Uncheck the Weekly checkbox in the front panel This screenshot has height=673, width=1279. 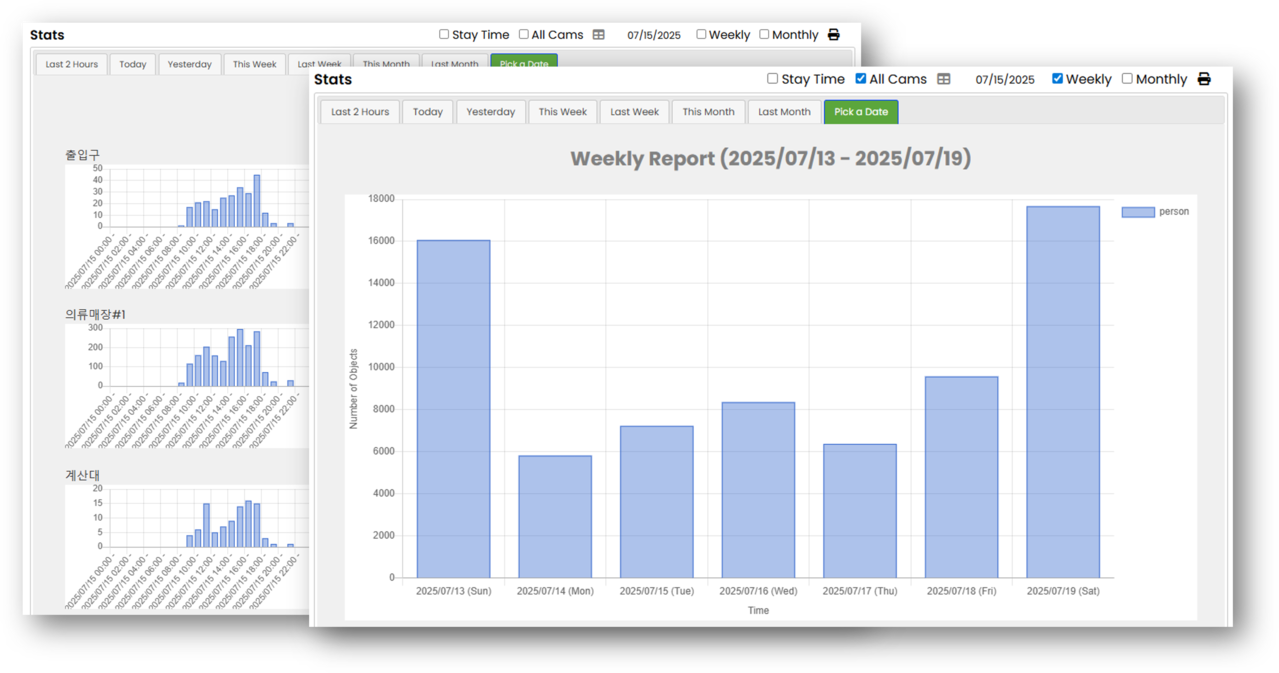1057,79
